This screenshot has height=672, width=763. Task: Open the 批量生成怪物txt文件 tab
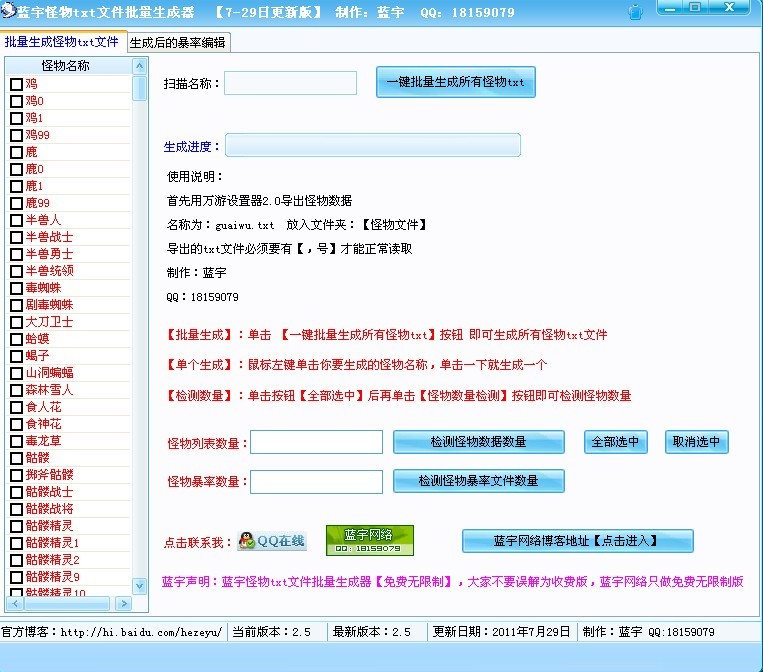pos(62,42)
